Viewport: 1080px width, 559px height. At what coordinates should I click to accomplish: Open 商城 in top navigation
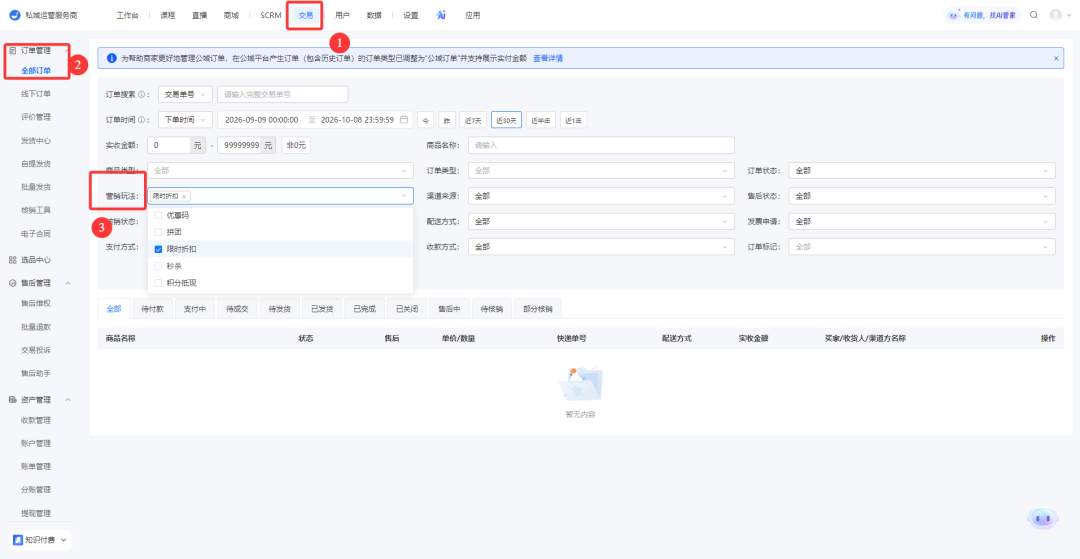pyautogui.click(x=231, y=15)
